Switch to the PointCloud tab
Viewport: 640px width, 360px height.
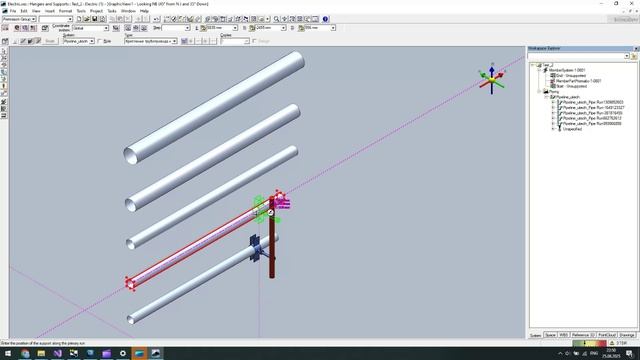607,335
